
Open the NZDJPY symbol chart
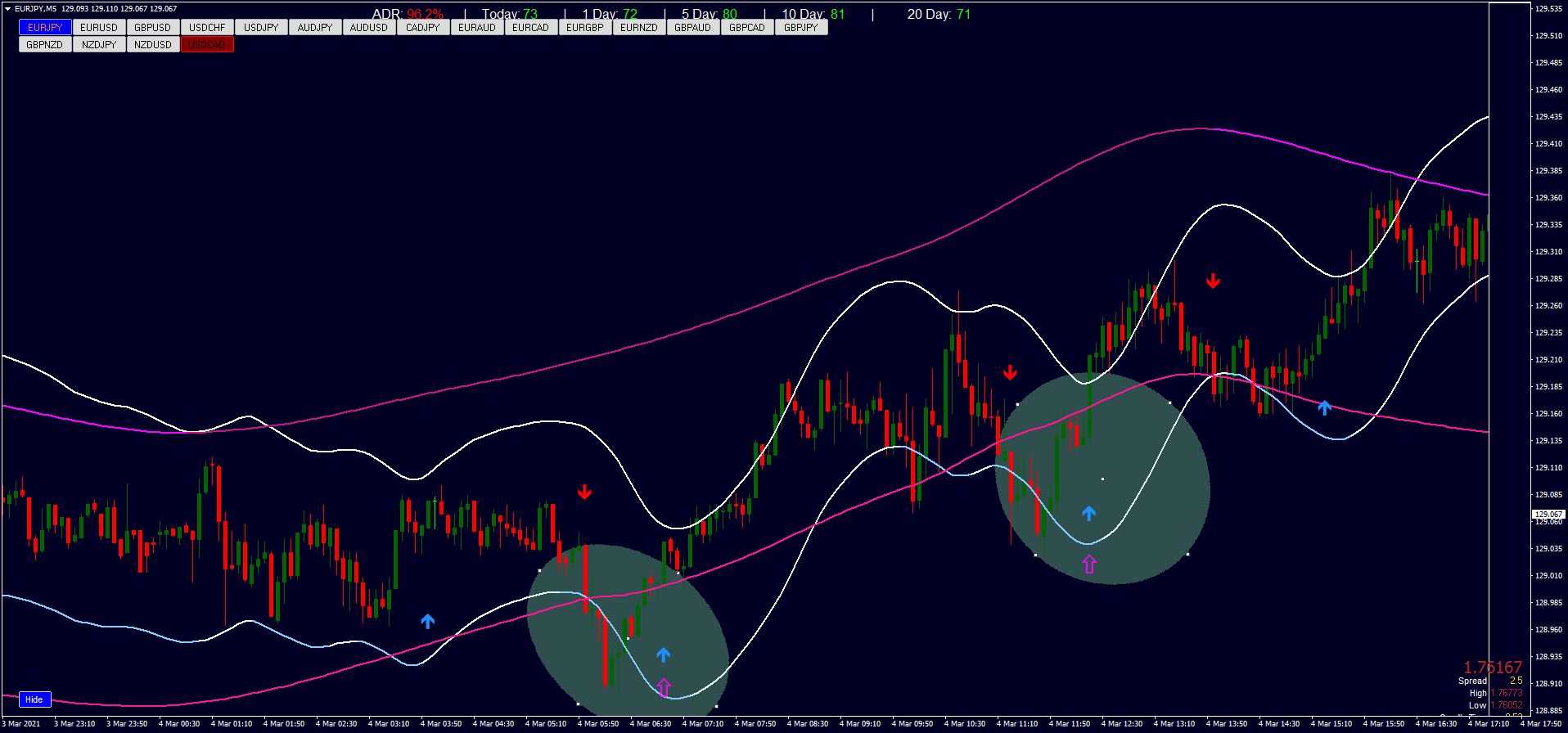(99, 45)
